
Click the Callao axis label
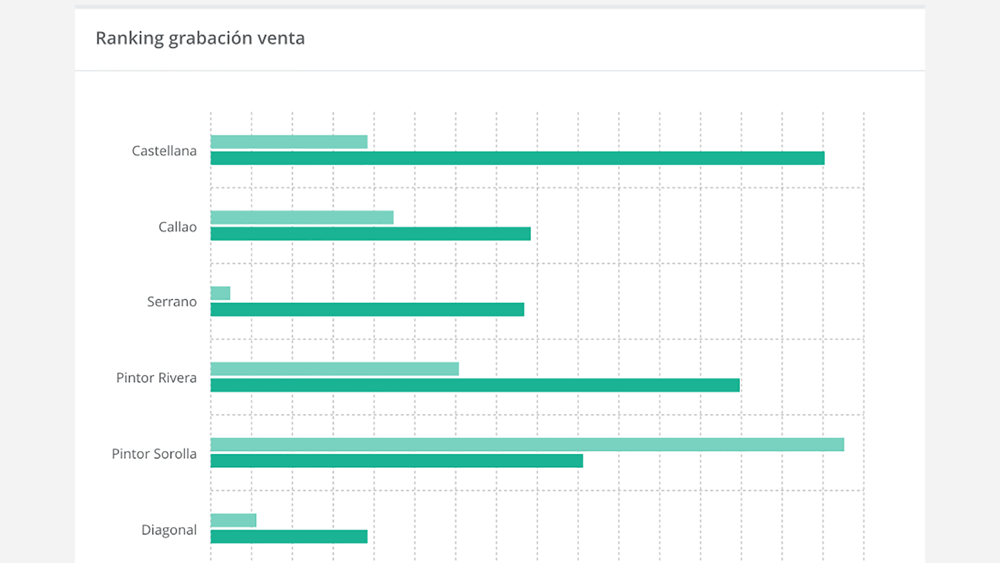pos(177,227)
